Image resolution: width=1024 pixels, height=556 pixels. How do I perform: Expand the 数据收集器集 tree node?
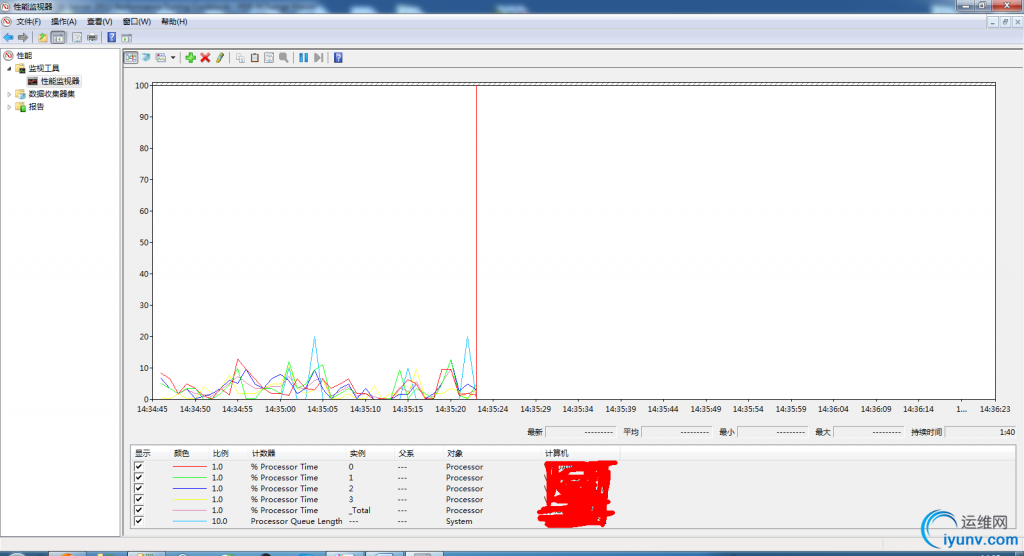[9, 94]
